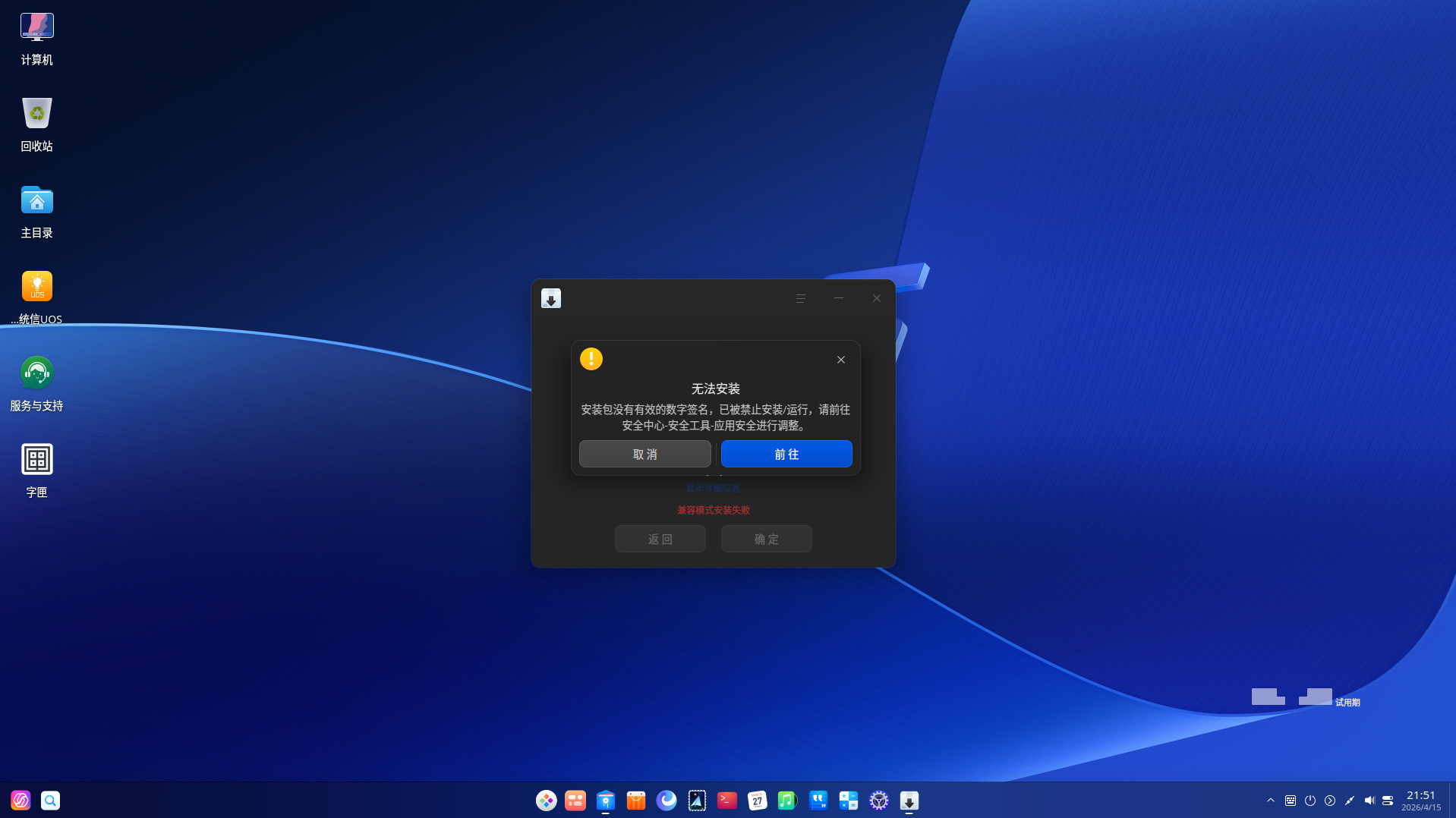
Task: Open the 字匣 desktop icon
Action: point(37,471)
